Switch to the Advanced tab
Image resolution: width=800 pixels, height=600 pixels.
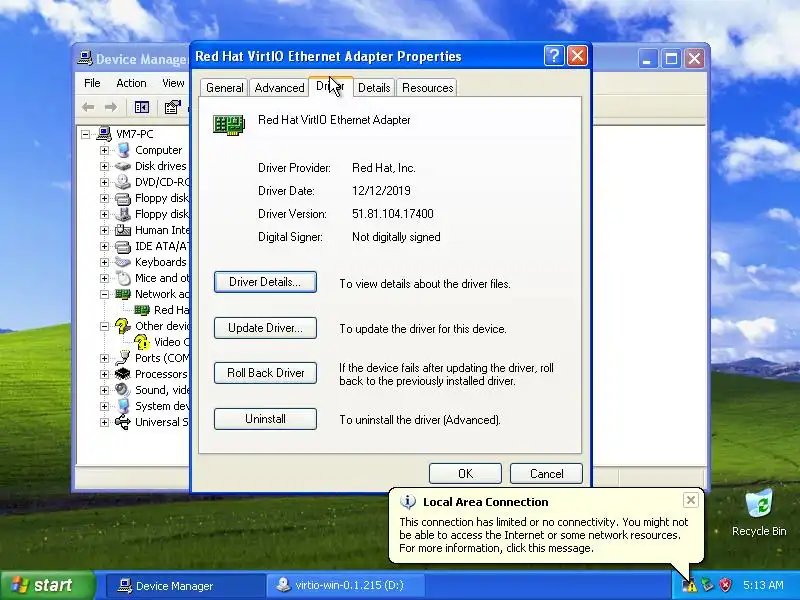(279, 88)
